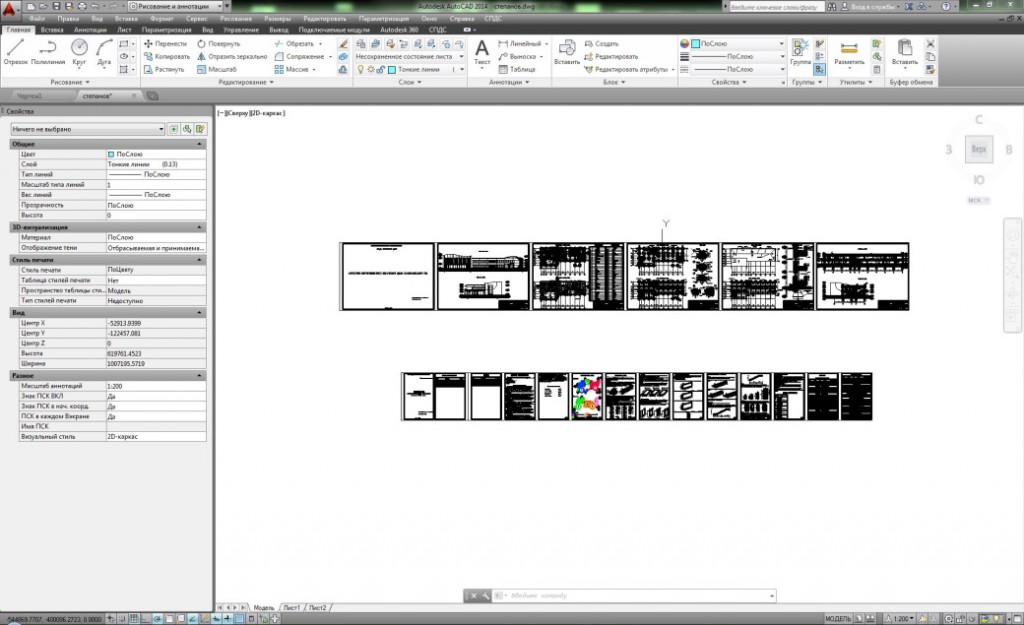Open the Рисование и аннотации workspace dropdown
Image resolution: width=1024 pixels, height=625 pixels.
coord(177,6)
